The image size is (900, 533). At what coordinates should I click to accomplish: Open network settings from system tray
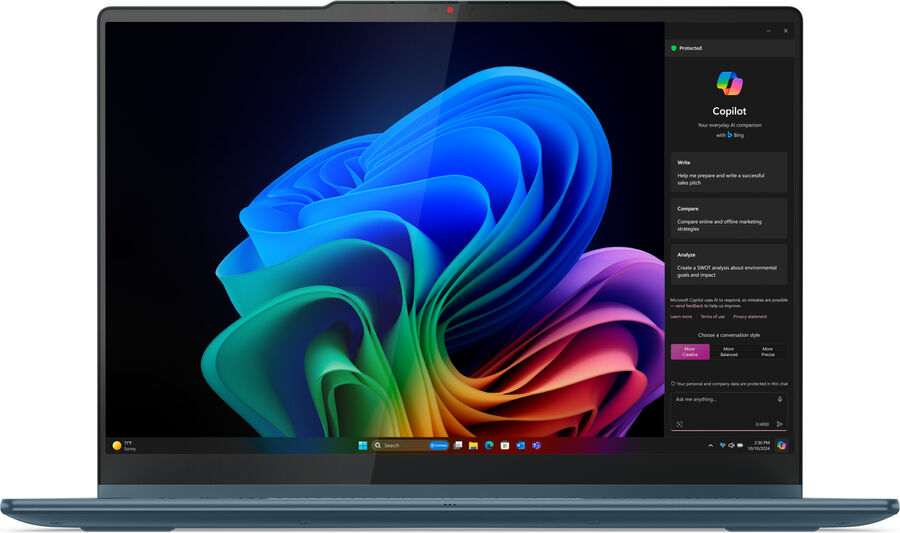click(722, 445)
